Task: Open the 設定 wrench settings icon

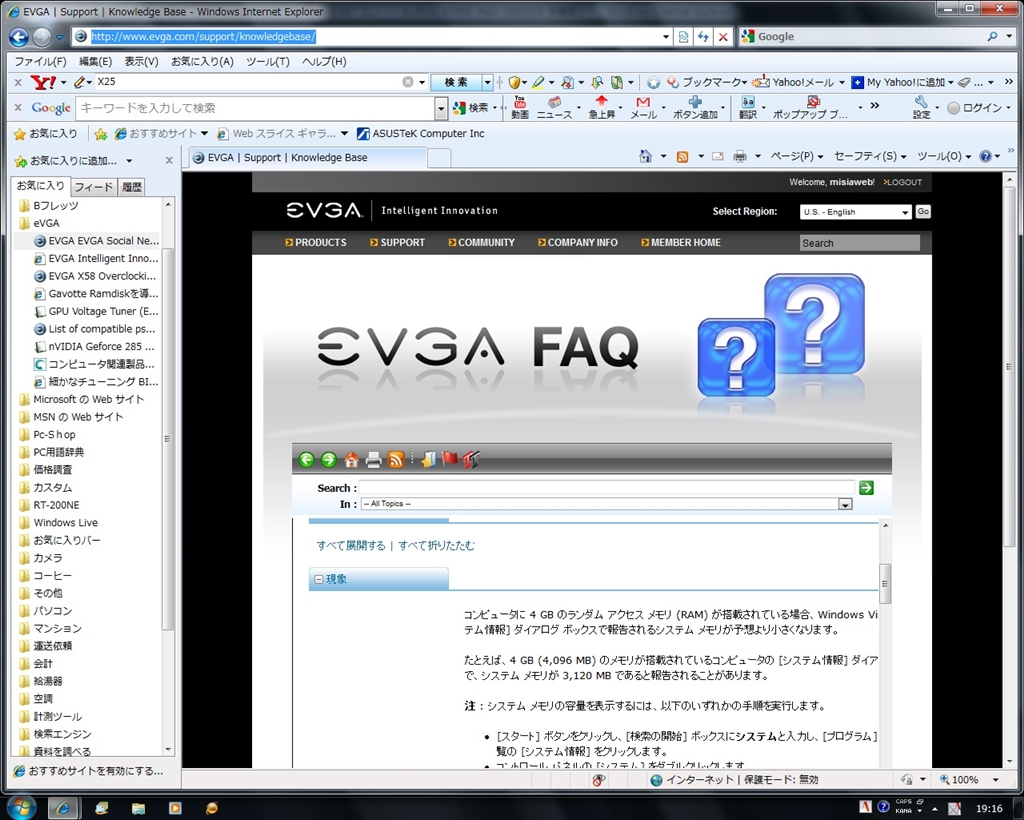Action: (921, 108)
